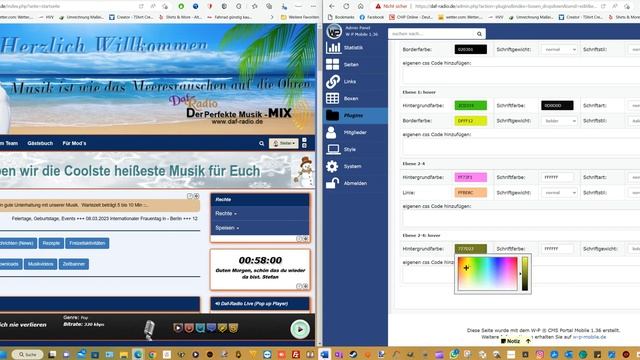Click the Windows taskbar search box
This screenshot has width=640, height=360.
click(27, 354)
